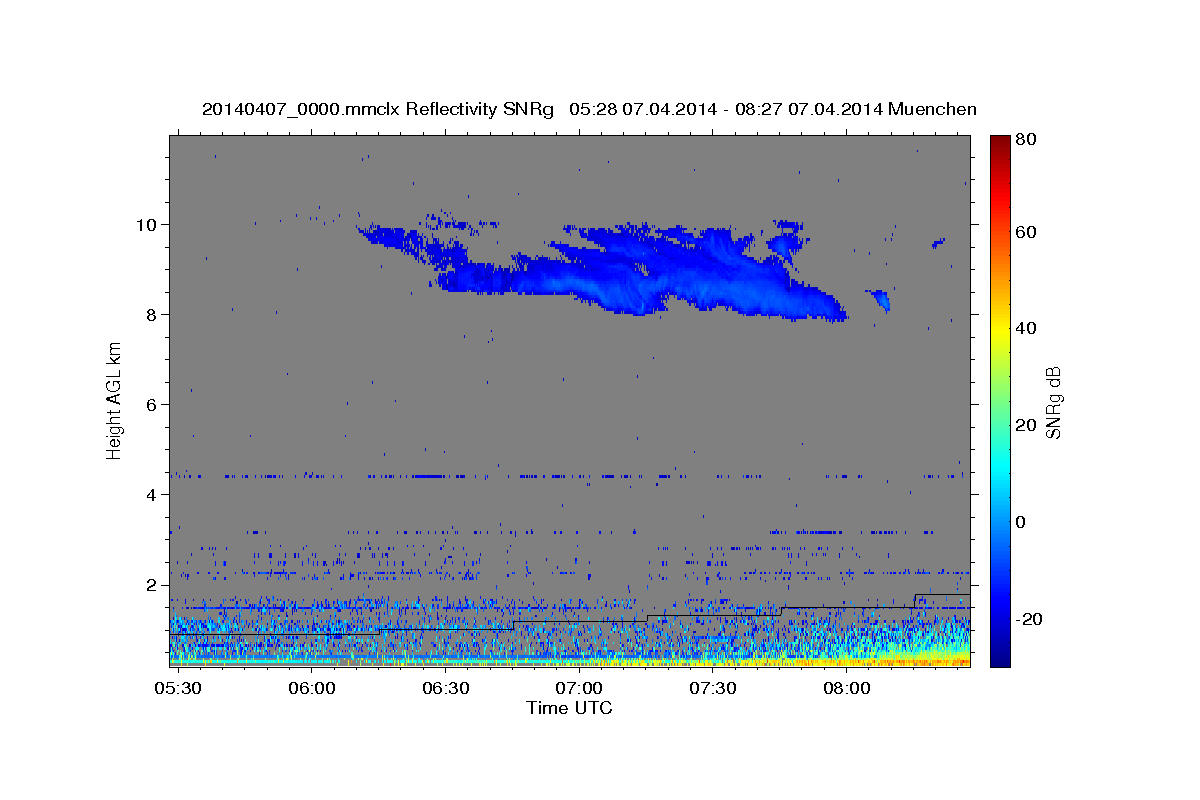This screenshot has width=1200, height=800.
Task: Click the colorbar value 0
Action: point(1020,522)
